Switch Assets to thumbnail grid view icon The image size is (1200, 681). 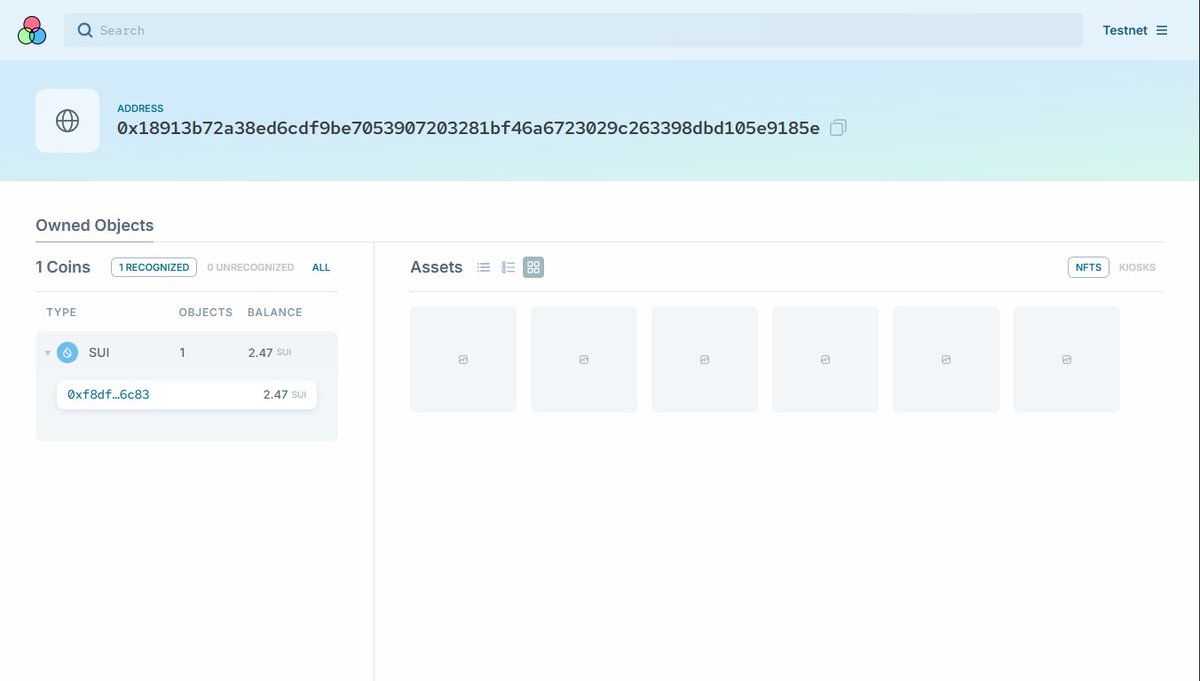[x=533, y=267]
